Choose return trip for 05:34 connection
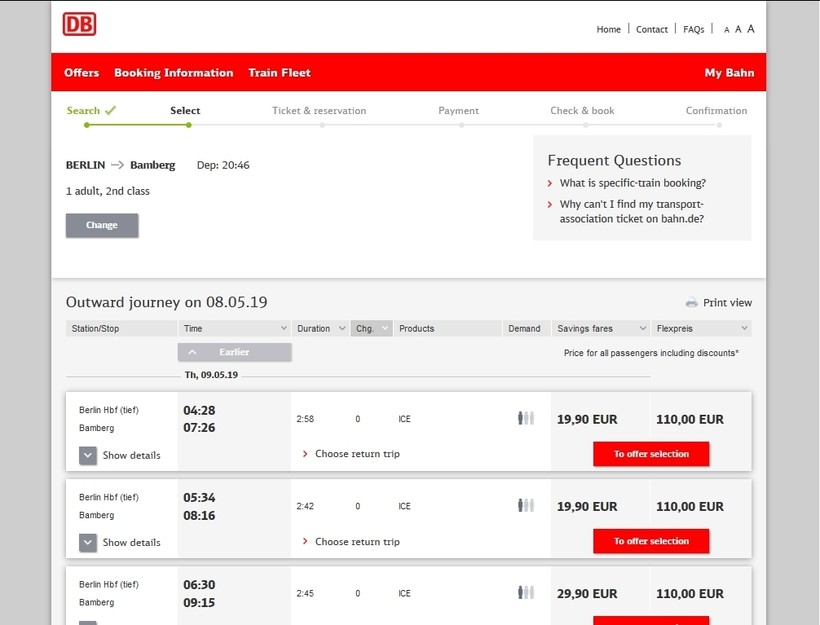 tap(356, 542)
